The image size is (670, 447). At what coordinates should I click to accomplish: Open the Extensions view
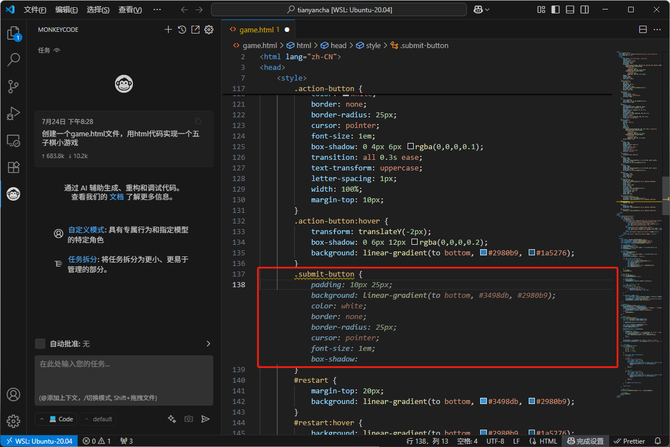[x=14, y=167]
